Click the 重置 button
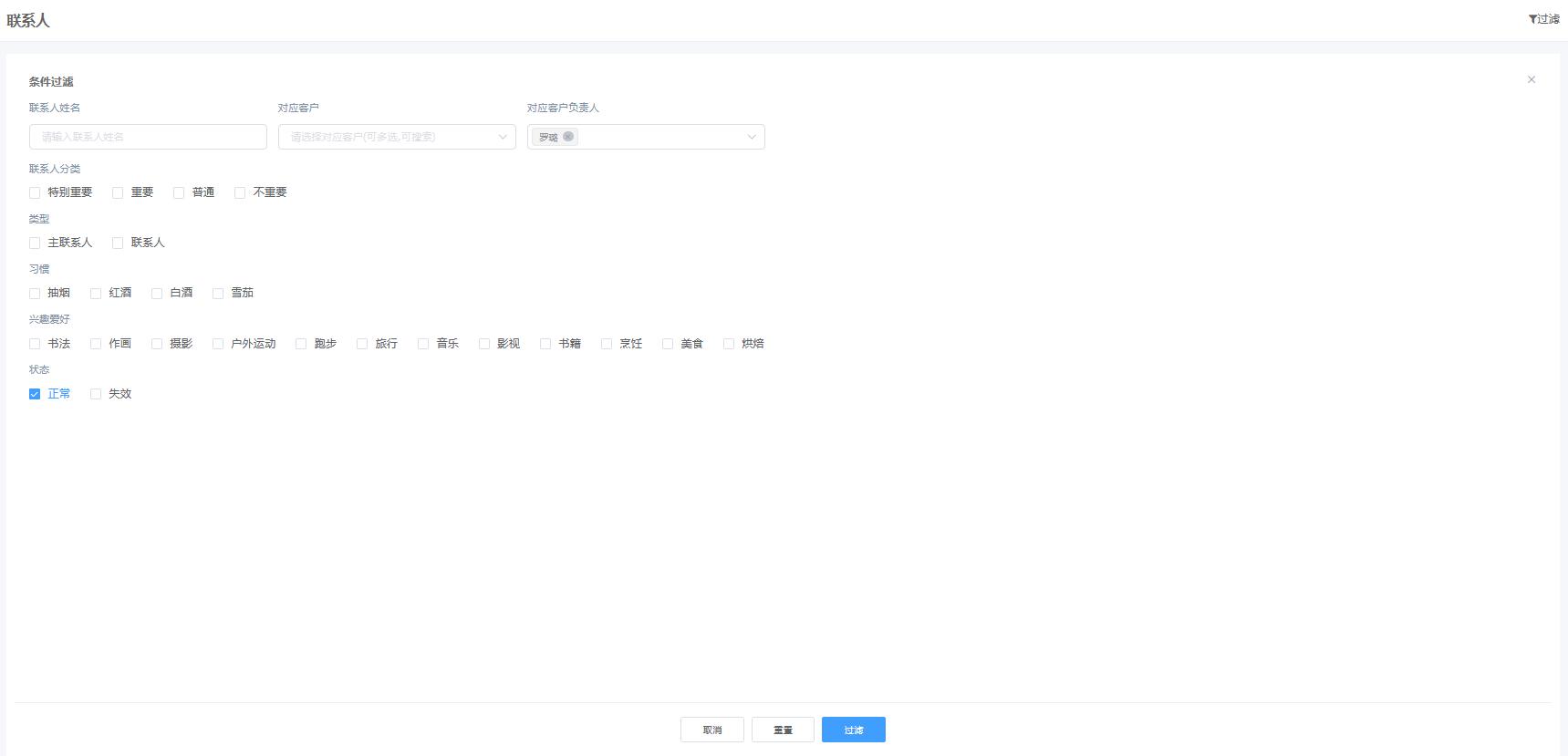The image size is (1568, 756). coord(783,730)
